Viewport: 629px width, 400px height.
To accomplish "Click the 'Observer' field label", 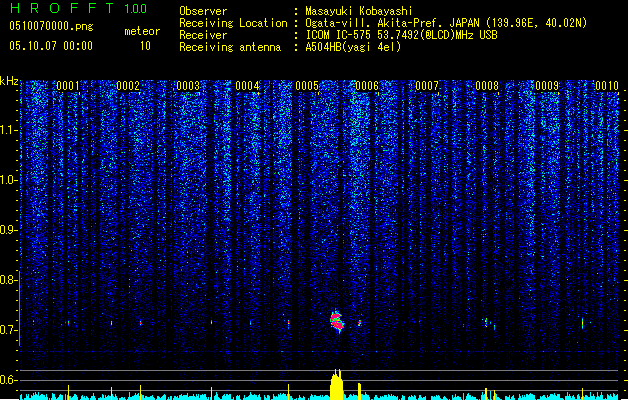I will pyautogui.click(x=203, y=11).
